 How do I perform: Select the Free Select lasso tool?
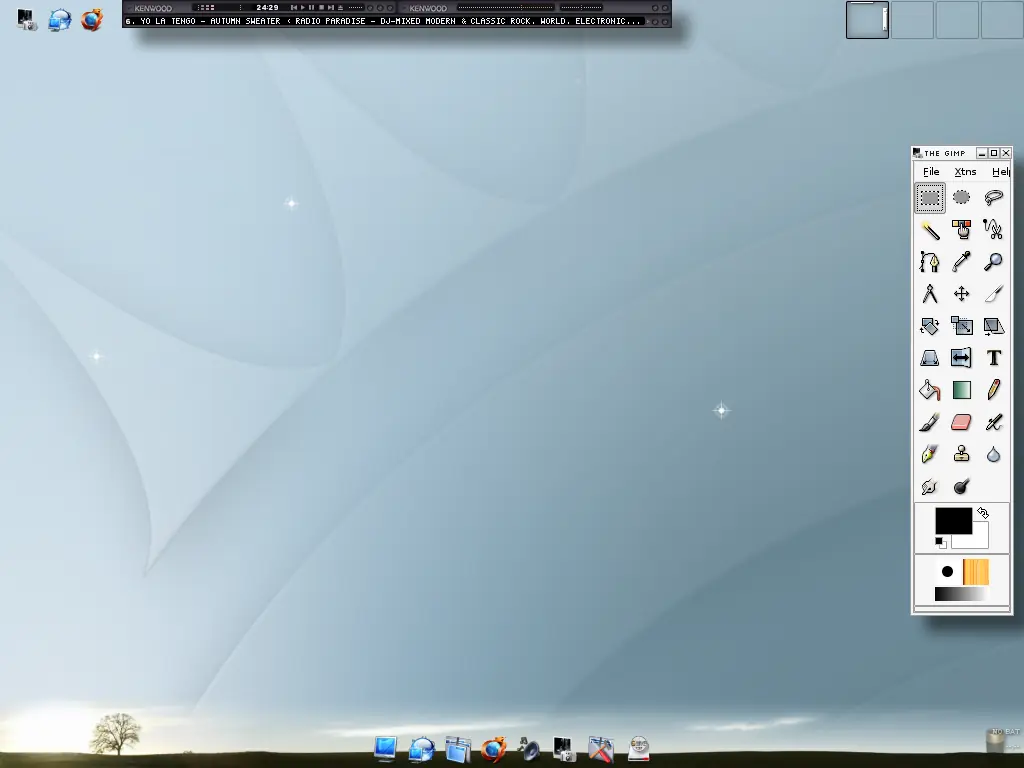993,198
